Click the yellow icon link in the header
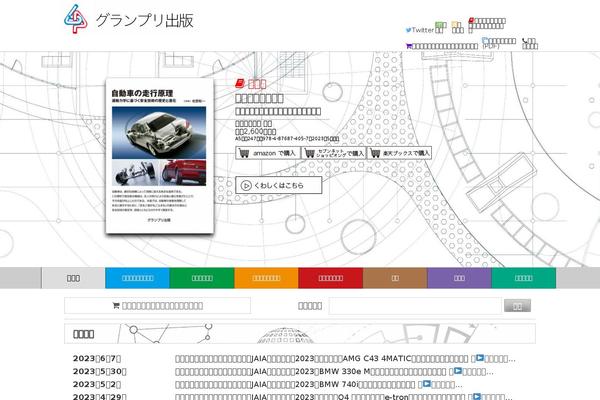Viewport: 600px width, 400px height. [x=457, y=27]
